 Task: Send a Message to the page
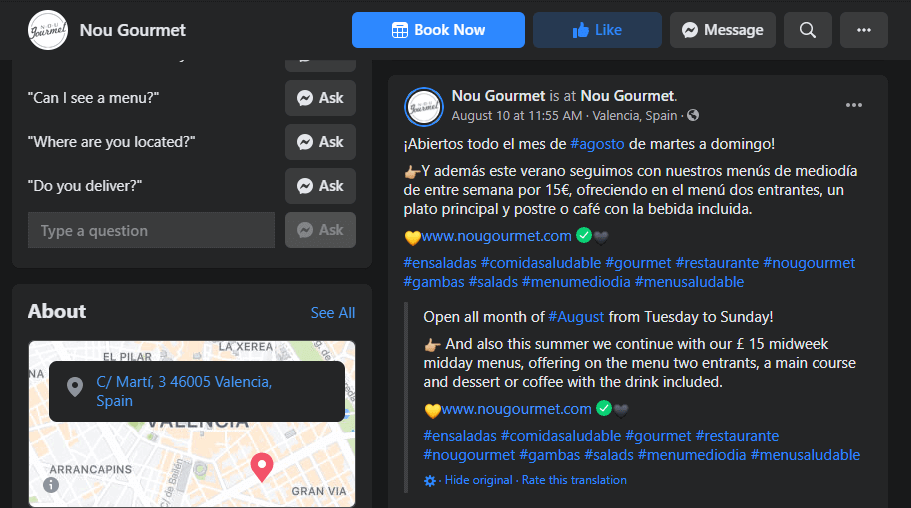tap(722, 30)
